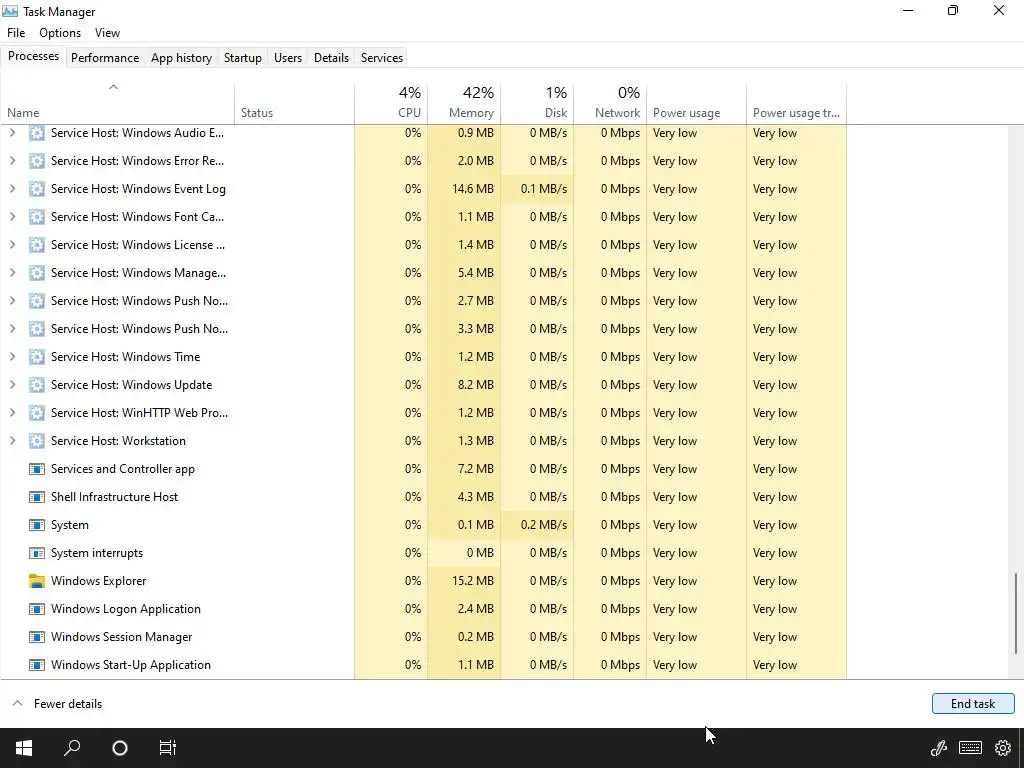The image size is (1024, 768).
Task: Expand Service Host: Windows Error Re... row
Action: pos(12,161)
